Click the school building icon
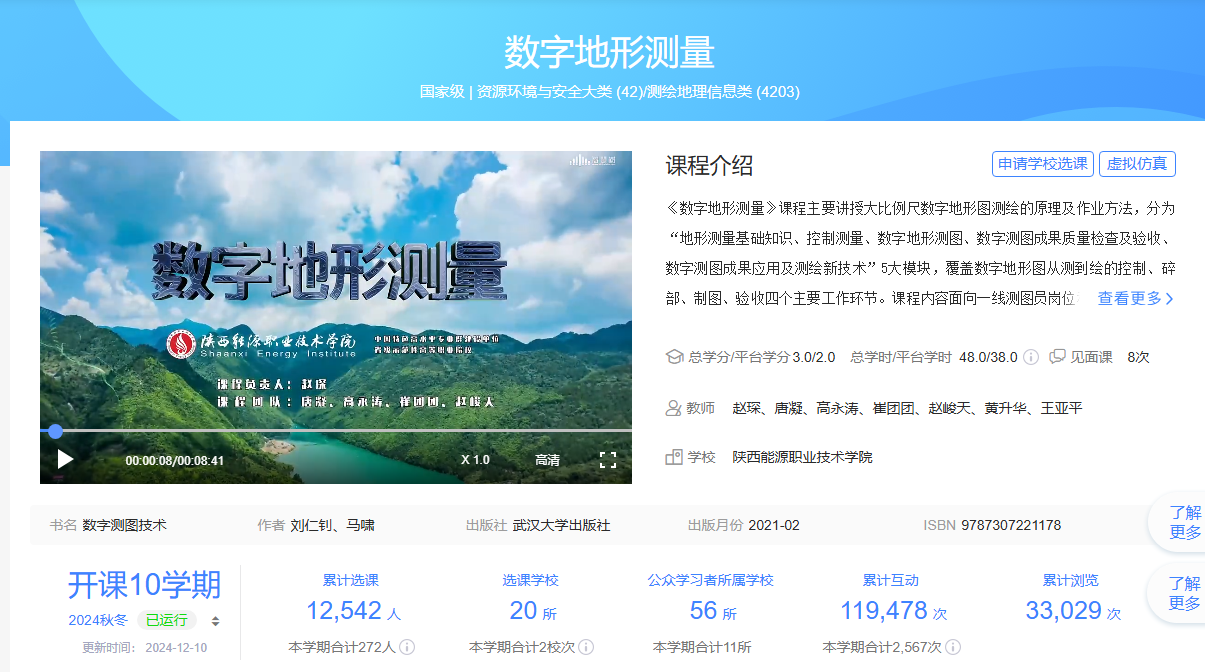This screenshot has height=672, width=1205. point(674,457)
